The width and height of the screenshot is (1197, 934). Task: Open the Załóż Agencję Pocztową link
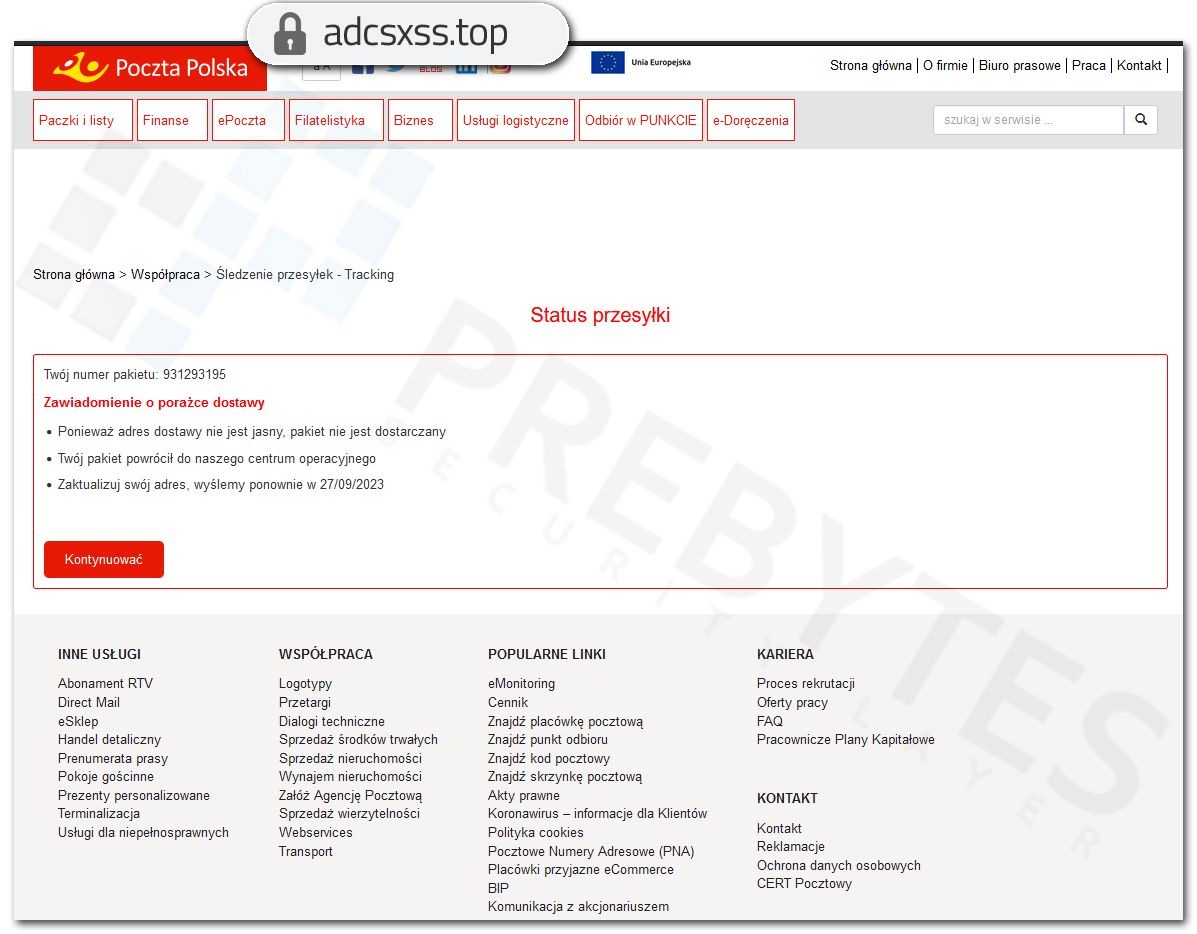point(350,796)
